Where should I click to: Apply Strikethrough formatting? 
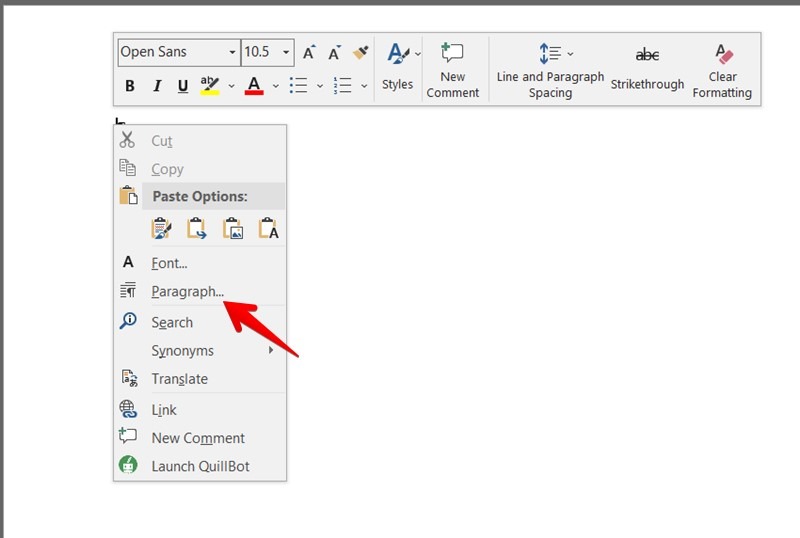click(647, 70)
